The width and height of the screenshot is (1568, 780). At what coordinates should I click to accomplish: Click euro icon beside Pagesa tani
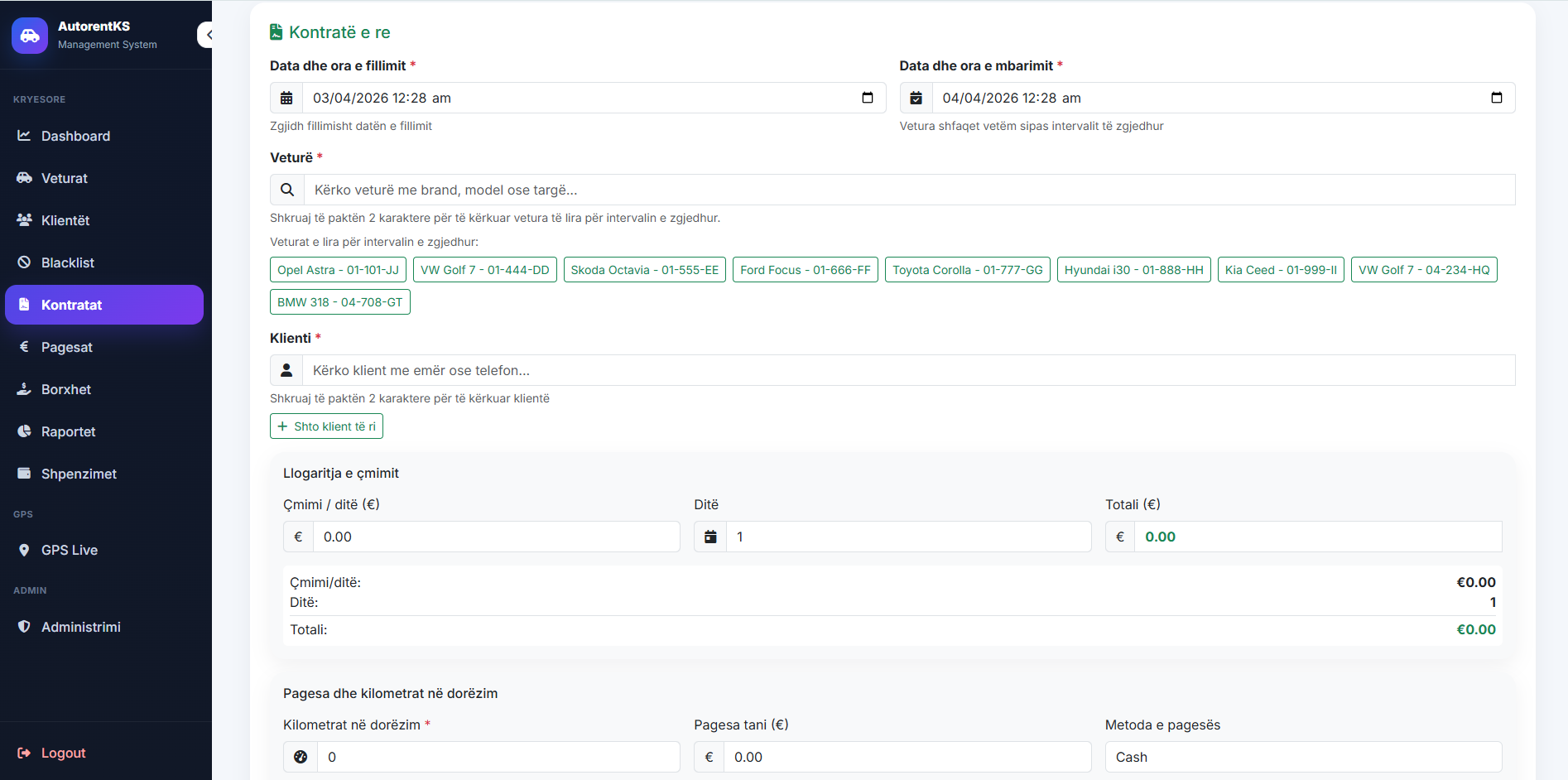pos(709,757)
